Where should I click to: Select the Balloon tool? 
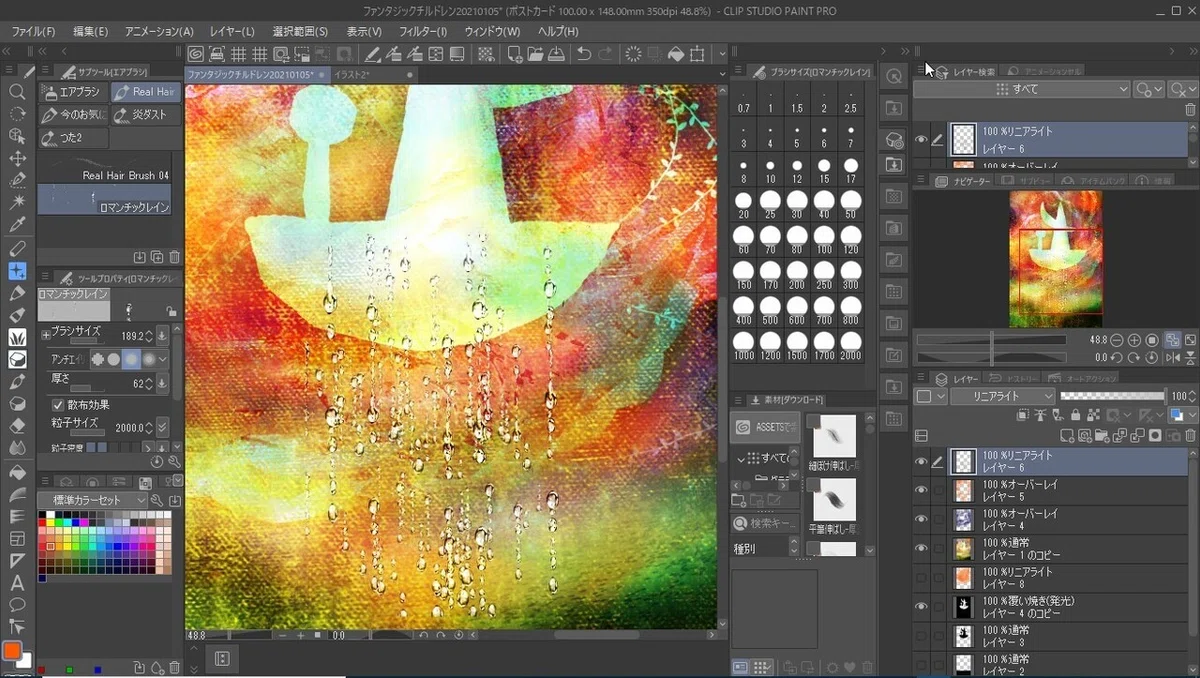point(17,605)
